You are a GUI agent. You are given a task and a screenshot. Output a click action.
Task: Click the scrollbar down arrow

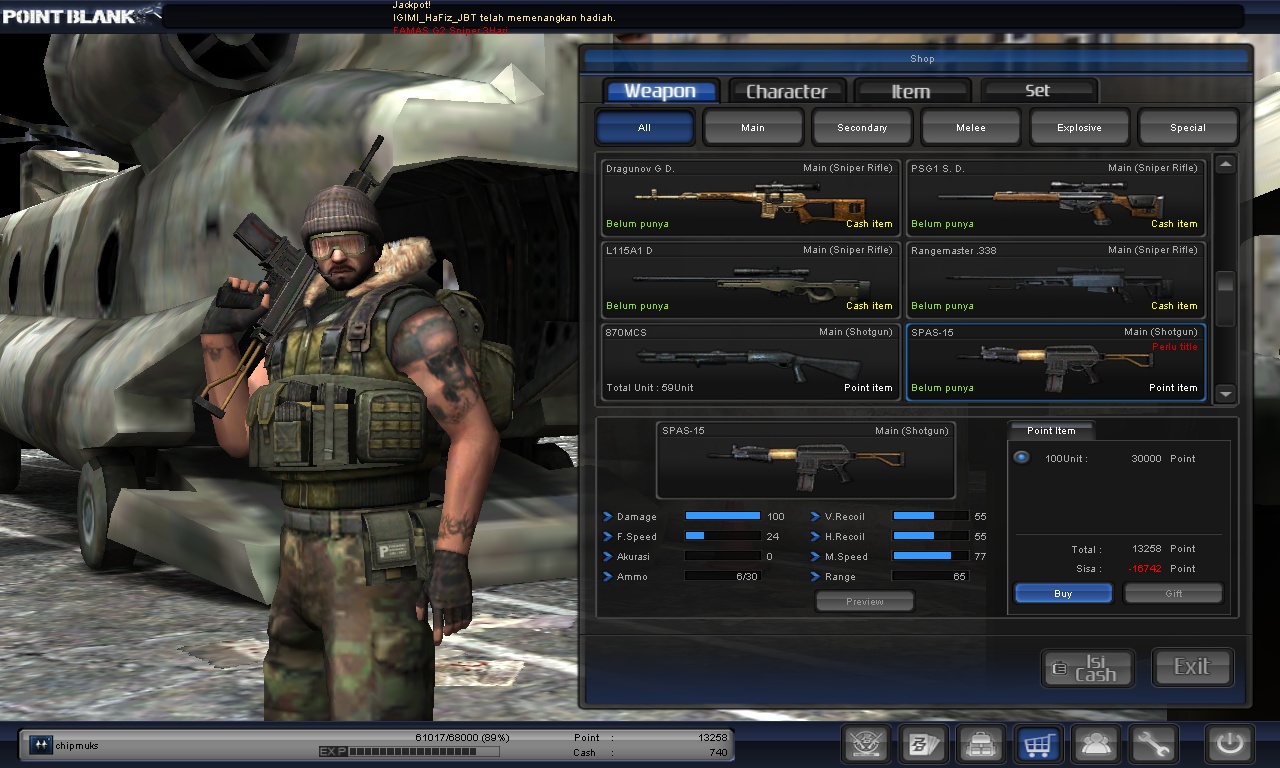[x=1225, y=395]
